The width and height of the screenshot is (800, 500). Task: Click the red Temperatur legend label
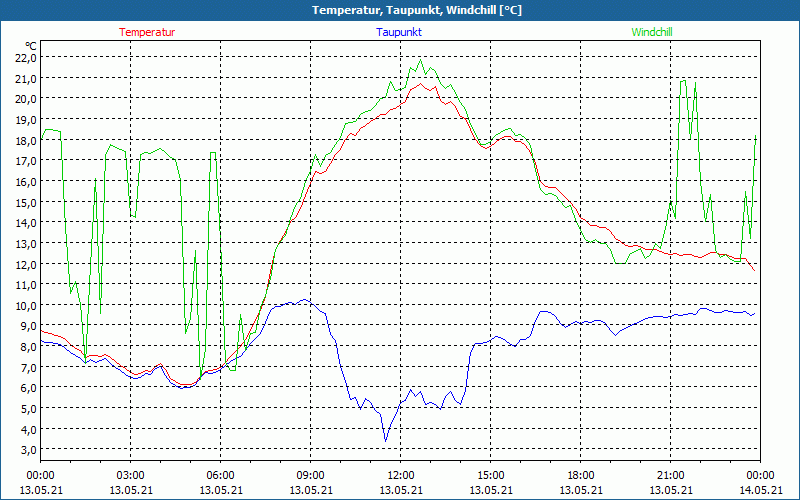(147, 32)
